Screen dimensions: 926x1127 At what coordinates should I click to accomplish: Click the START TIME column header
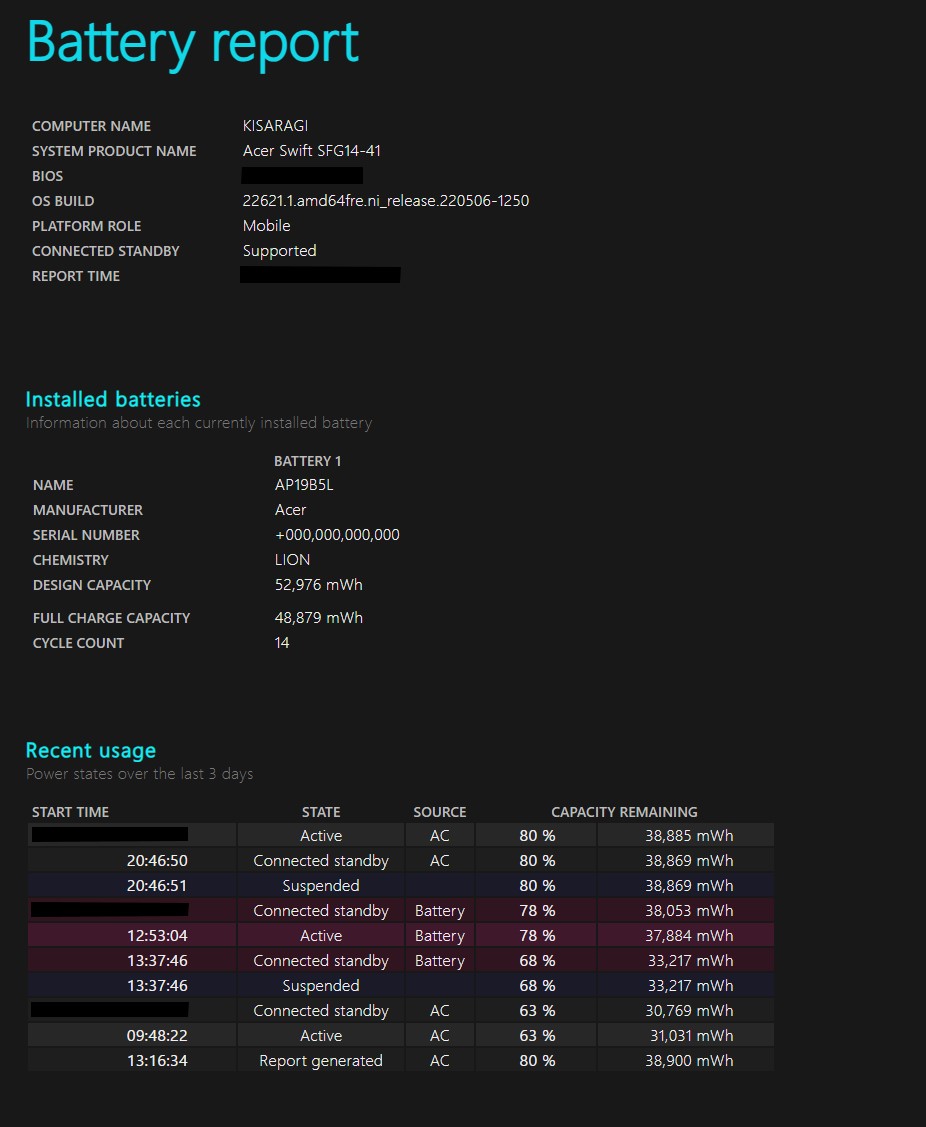[x=70, y=812]
